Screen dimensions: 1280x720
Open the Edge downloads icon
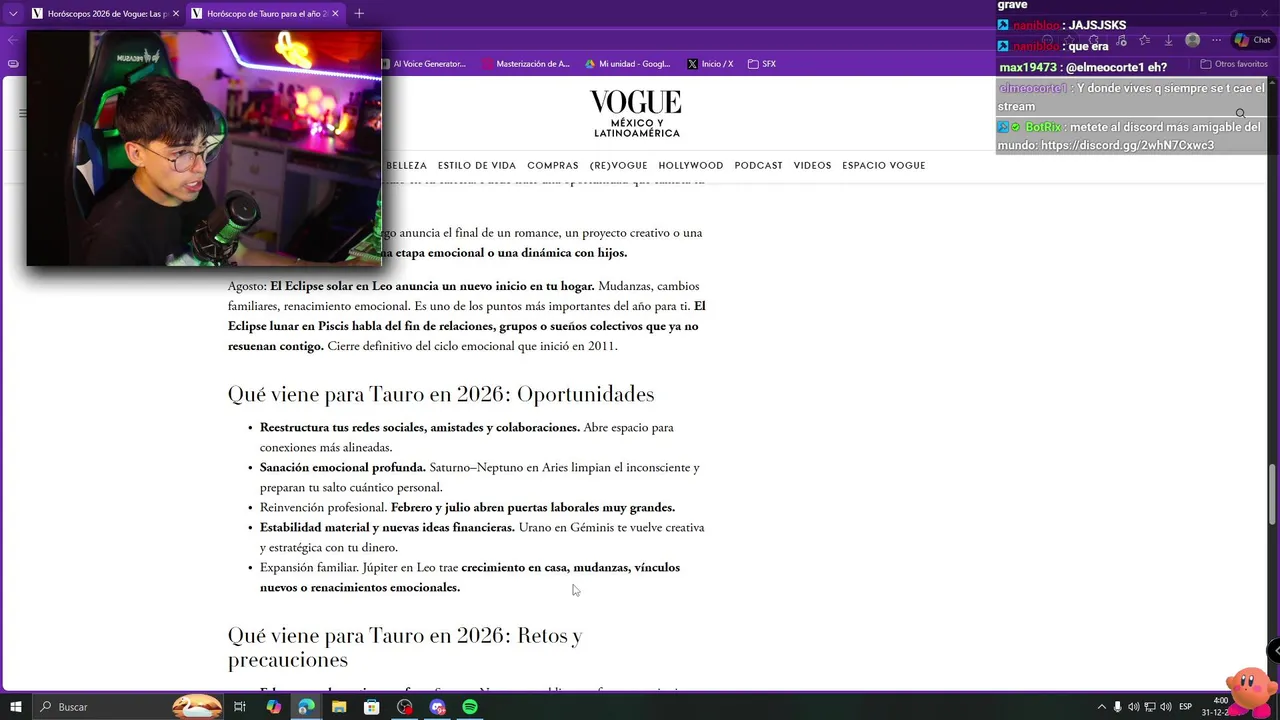click(1167, 40)
